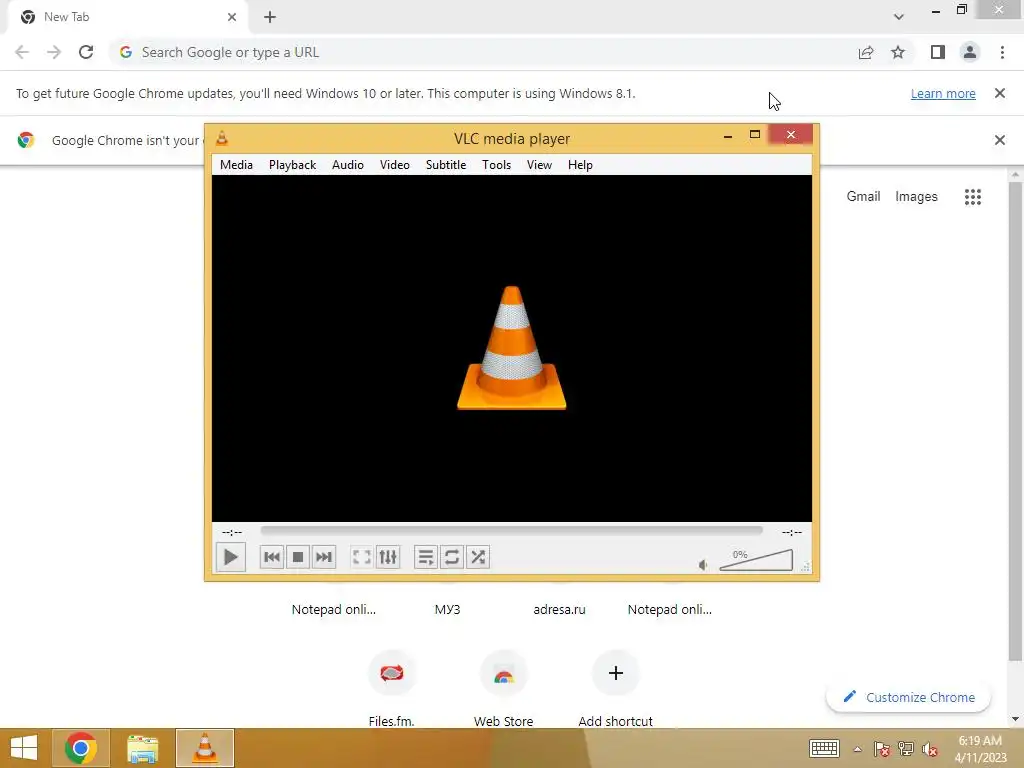Close the New Tab tab
The width and height of the screenshot is (1024, 768).
click(x=232, y=17)
